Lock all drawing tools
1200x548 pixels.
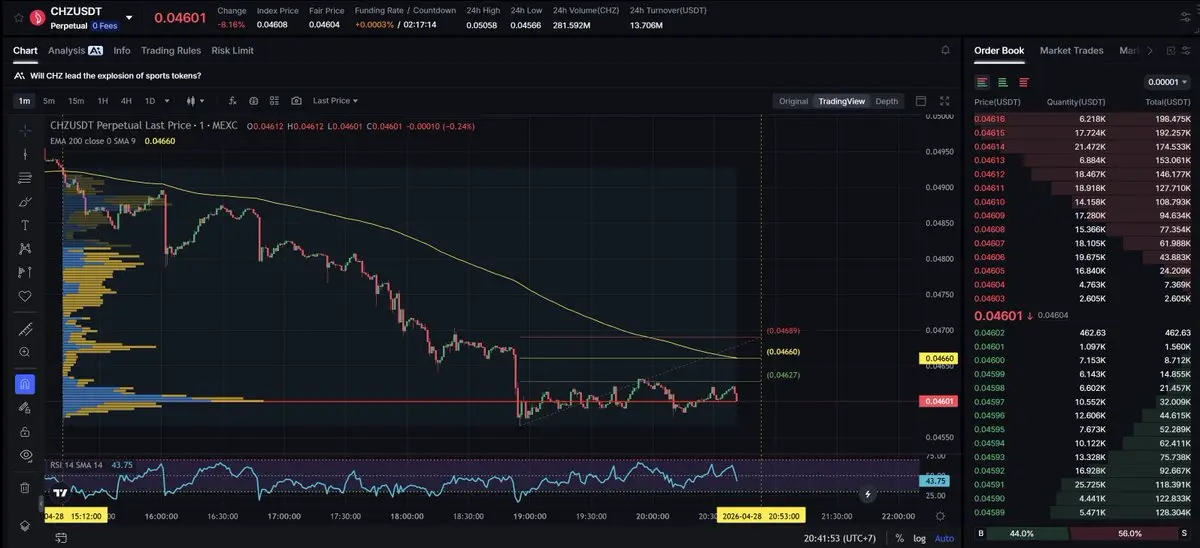click(25, 431)
